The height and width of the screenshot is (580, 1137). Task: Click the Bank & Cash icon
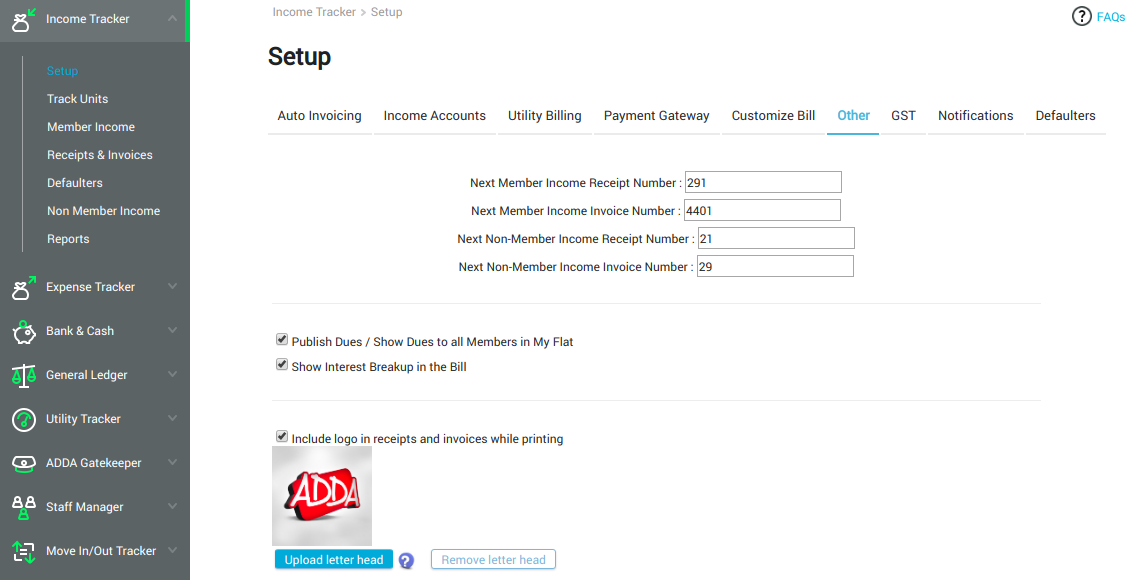coord(24,331)
